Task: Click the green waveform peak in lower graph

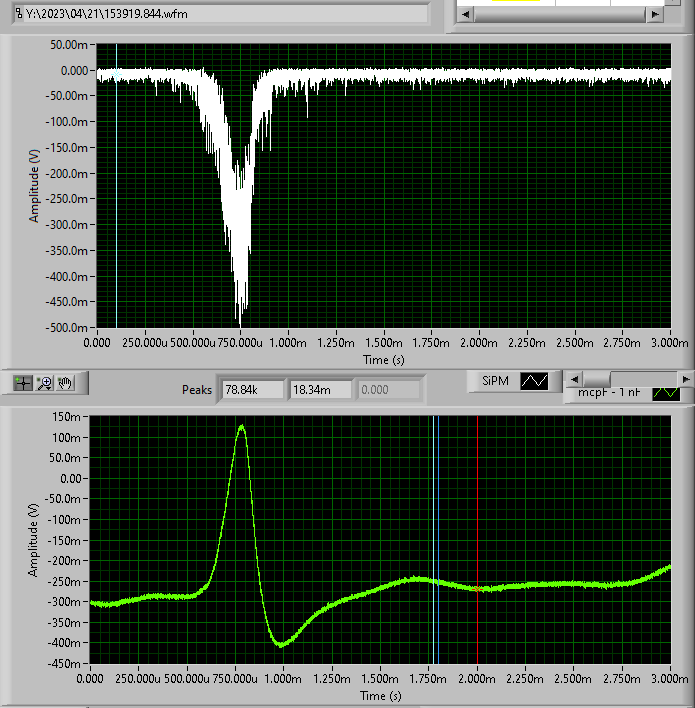Action: [242, 426]
